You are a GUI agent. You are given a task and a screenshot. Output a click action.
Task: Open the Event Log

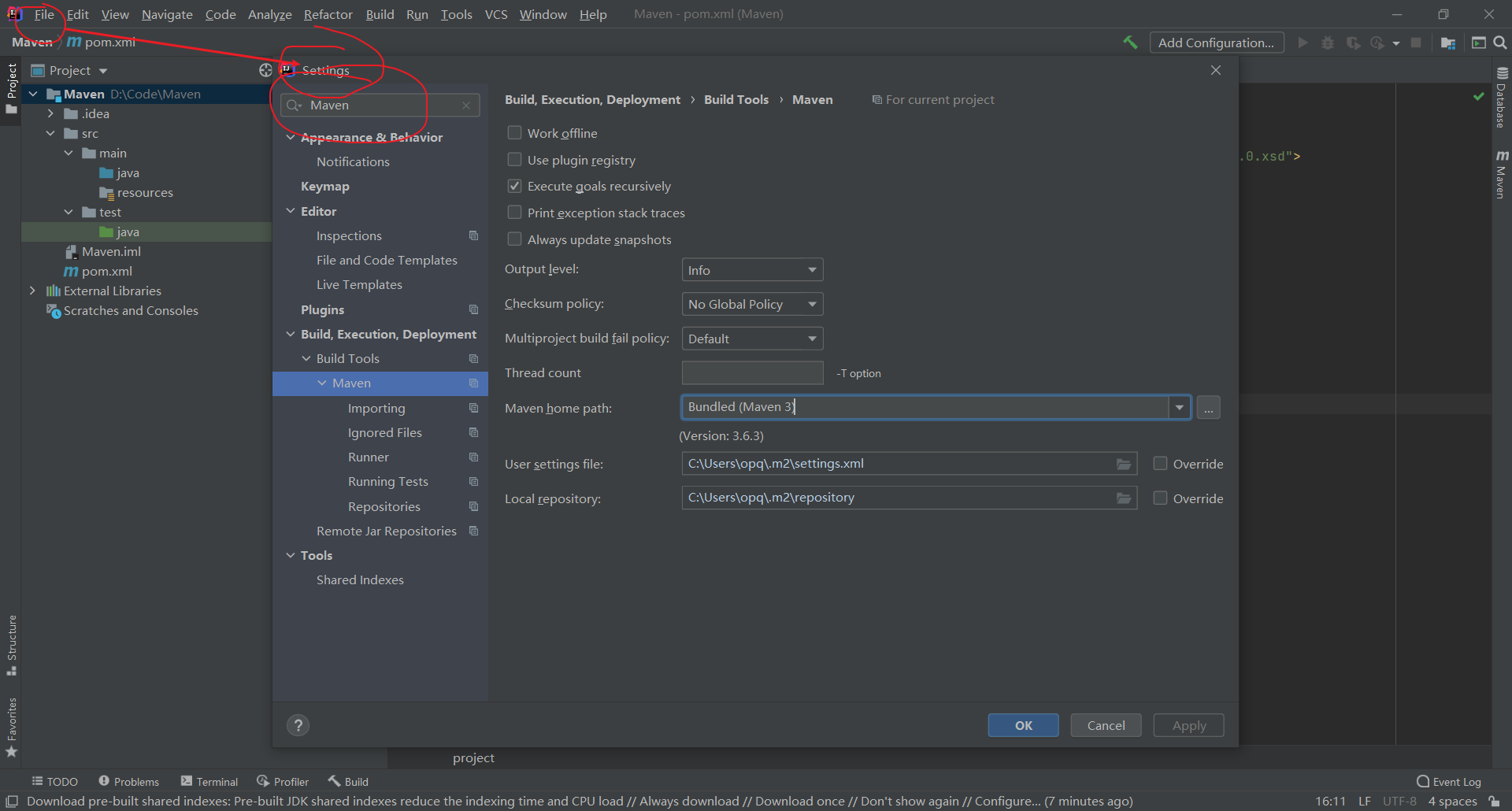1449,781
